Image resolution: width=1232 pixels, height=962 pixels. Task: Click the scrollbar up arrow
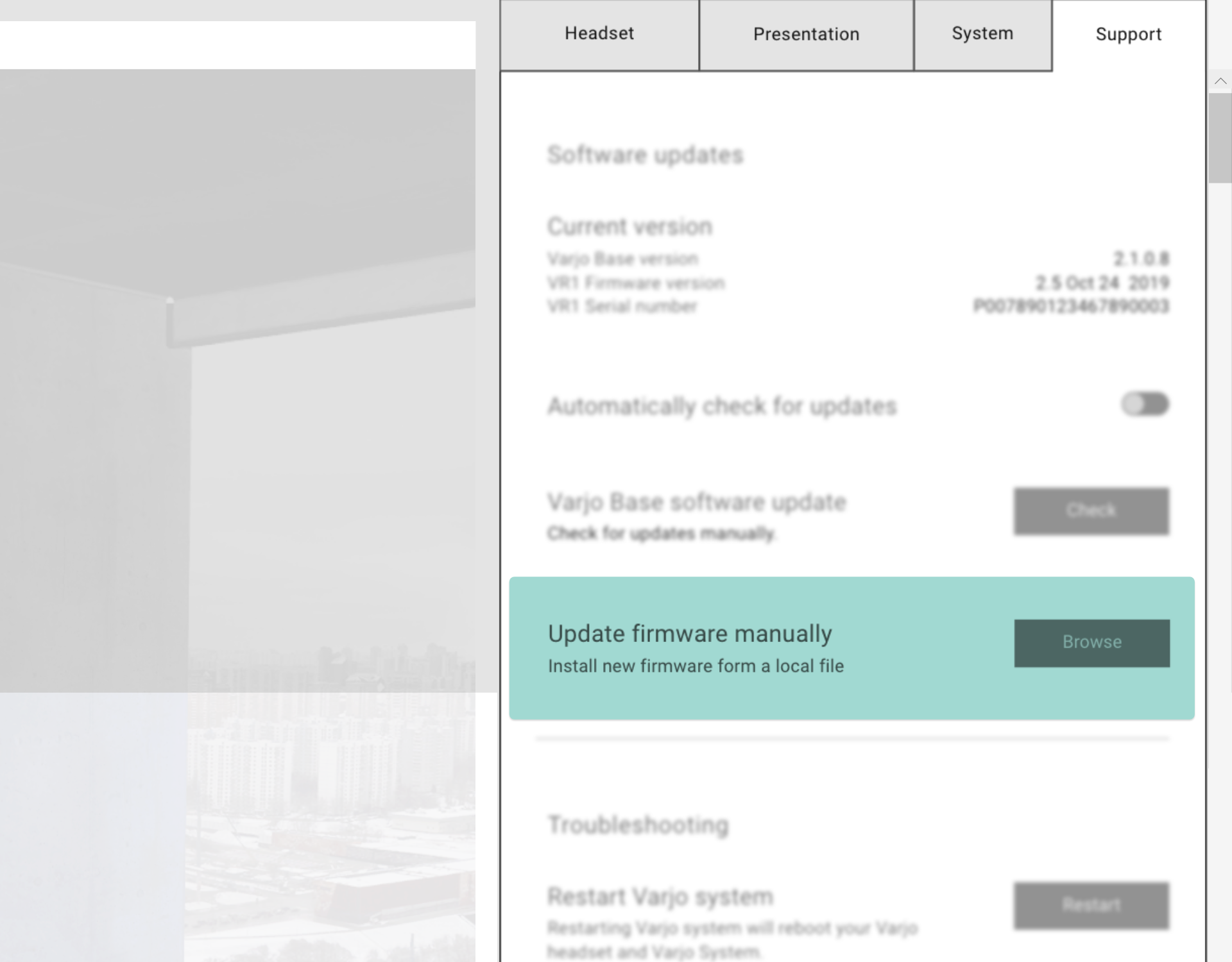pyautogui.click(x=1220, y=81)
